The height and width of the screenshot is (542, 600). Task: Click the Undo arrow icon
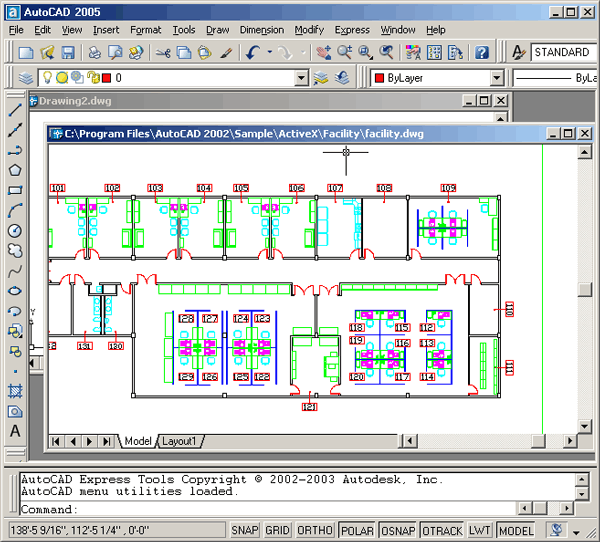tap(253, 52)
